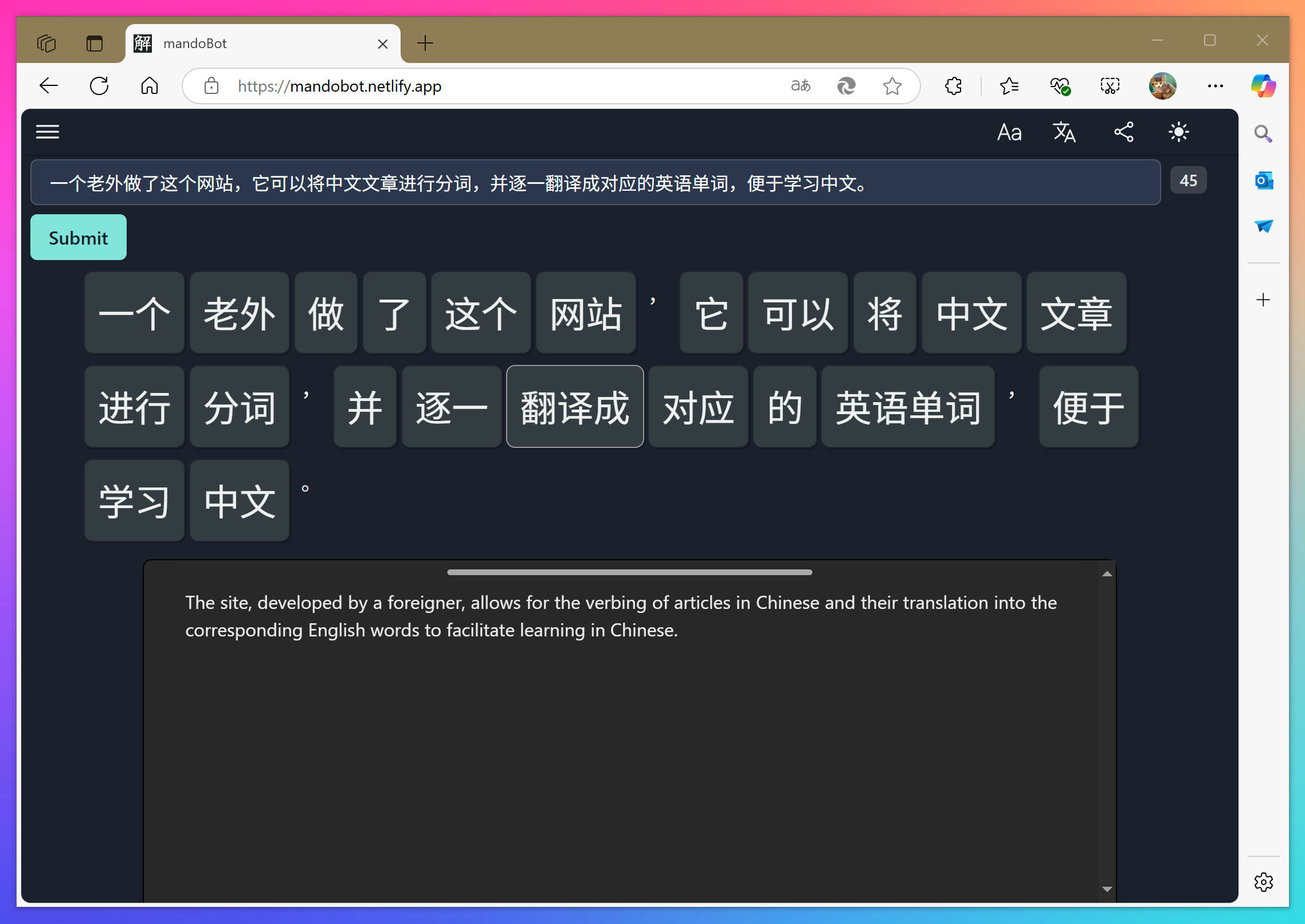Screen dimensions: 1305x924
Task: Click the browser home icon
Action: 150,86
